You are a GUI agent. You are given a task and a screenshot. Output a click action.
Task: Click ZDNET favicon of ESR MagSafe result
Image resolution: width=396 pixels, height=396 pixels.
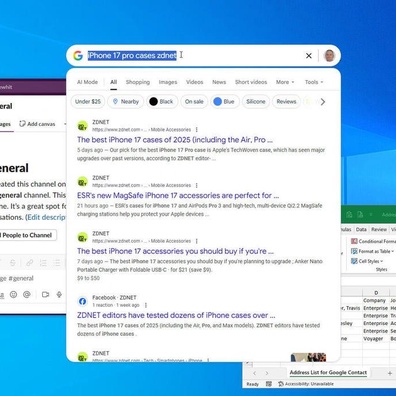[x=82, y=182]
